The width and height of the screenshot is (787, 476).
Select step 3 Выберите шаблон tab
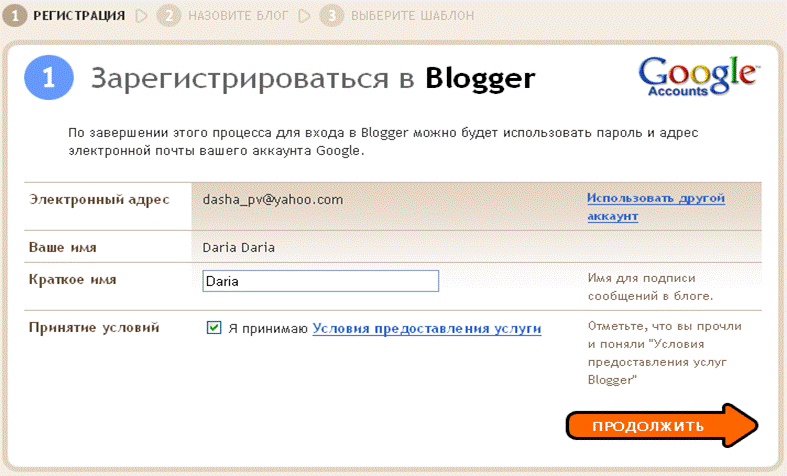click(397, 16)
